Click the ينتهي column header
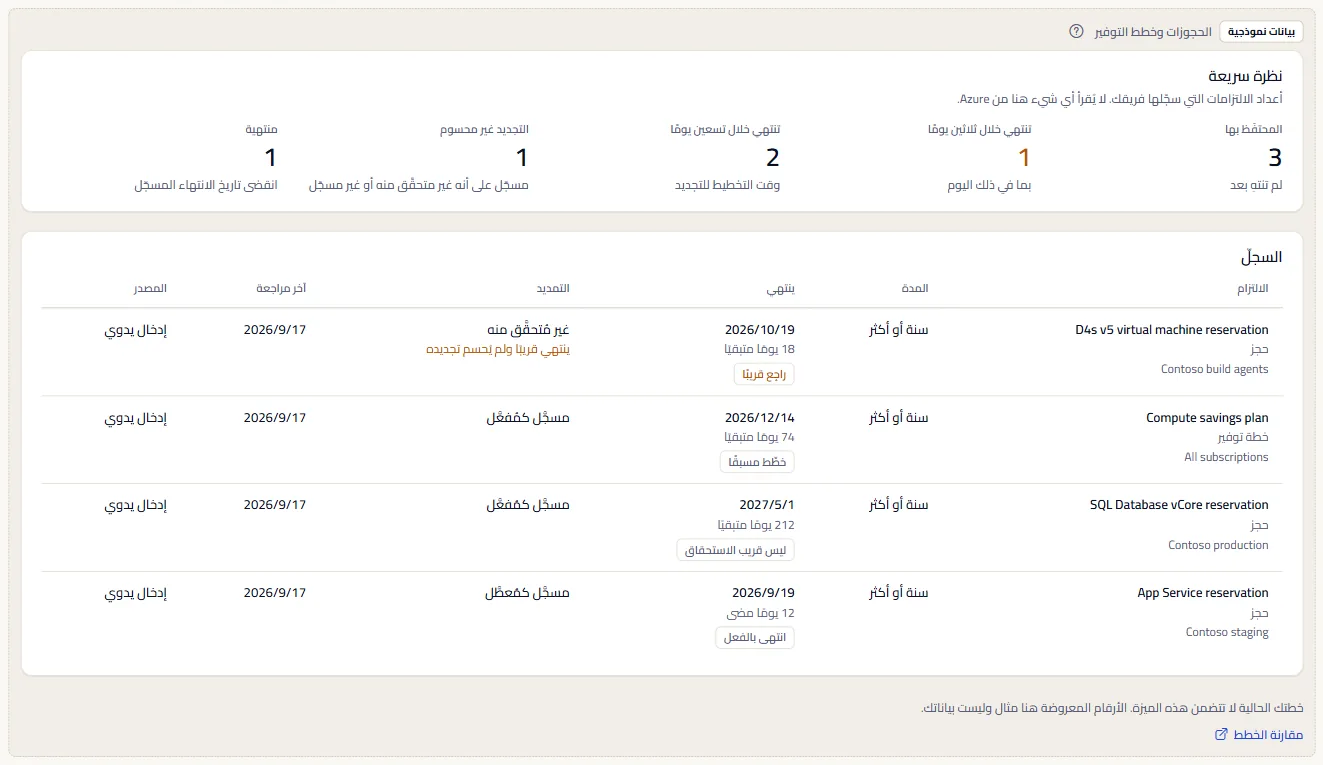This screenshot has height=765, width=1323. tap(781, 288)
